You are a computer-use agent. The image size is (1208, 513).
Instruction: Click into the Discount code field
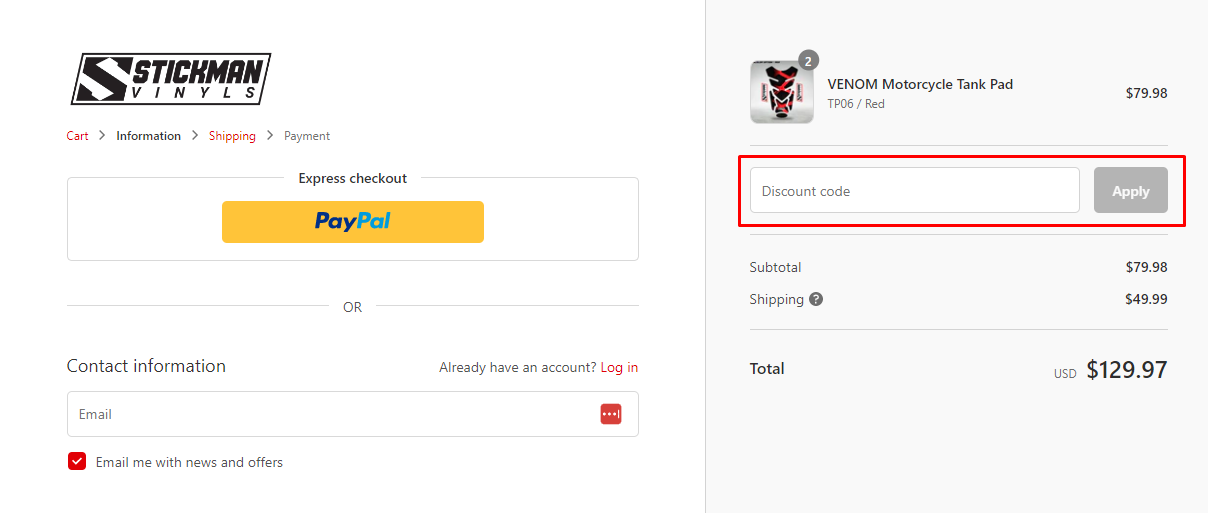click(915, 190)
